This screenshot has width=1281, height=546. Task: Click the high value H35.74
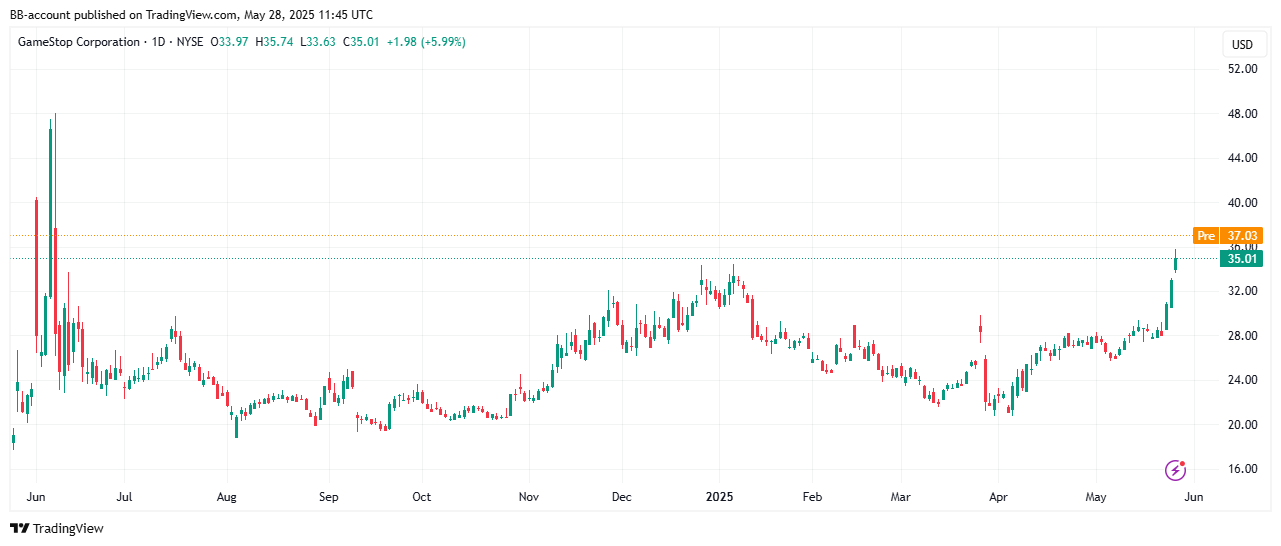(272, 42)
